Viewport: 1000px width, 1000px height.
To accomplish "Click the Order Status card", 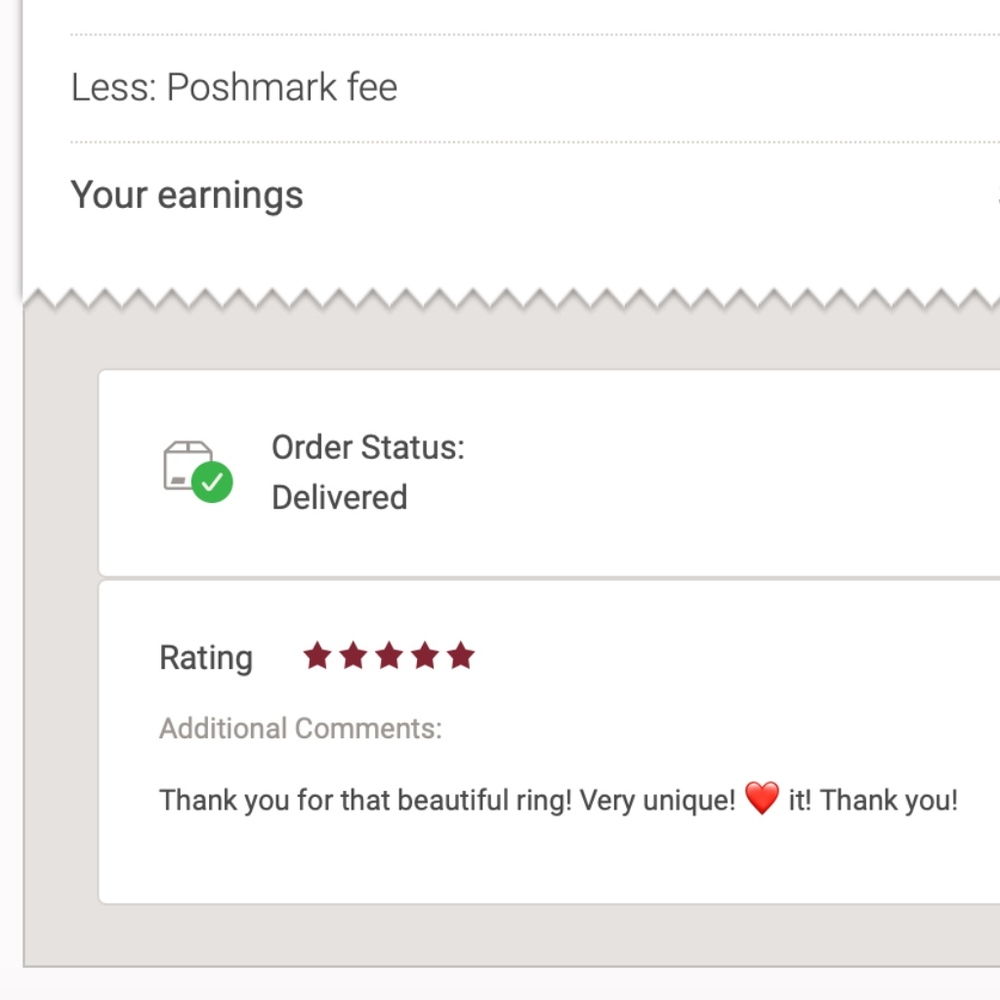I will coord(549,473).
